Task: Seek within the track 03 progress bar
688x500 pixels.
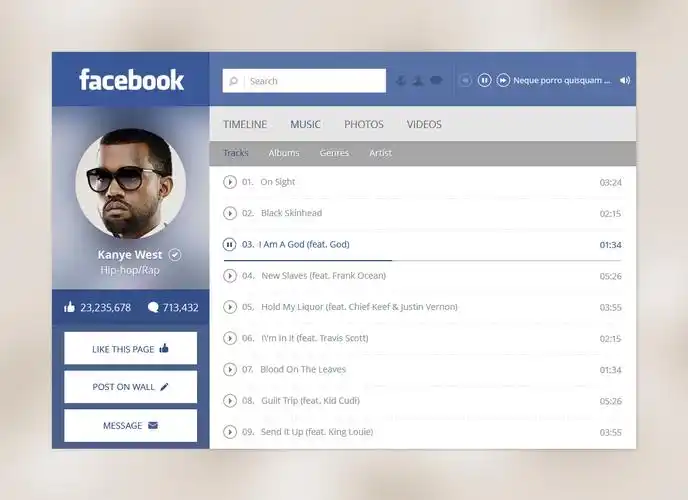Action: pos(422,261)
